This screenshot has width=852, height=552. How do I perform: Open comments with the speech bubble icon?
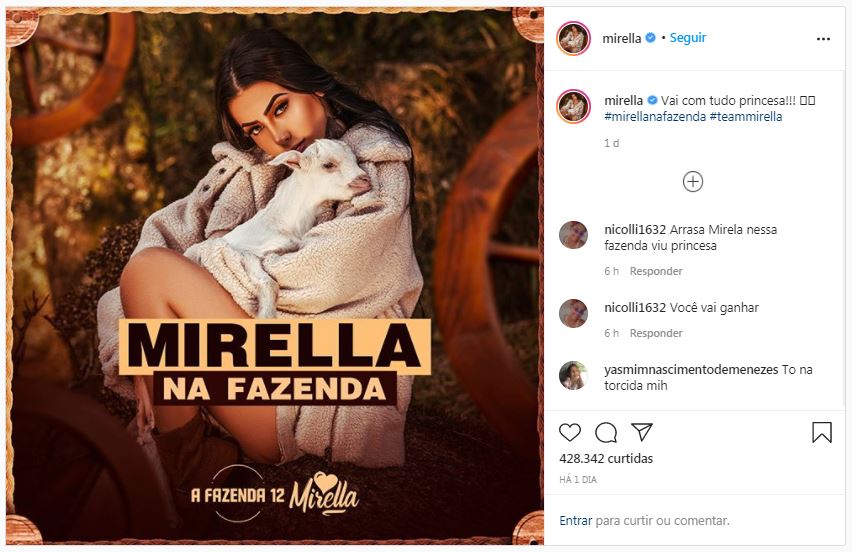tap(606, 432)
